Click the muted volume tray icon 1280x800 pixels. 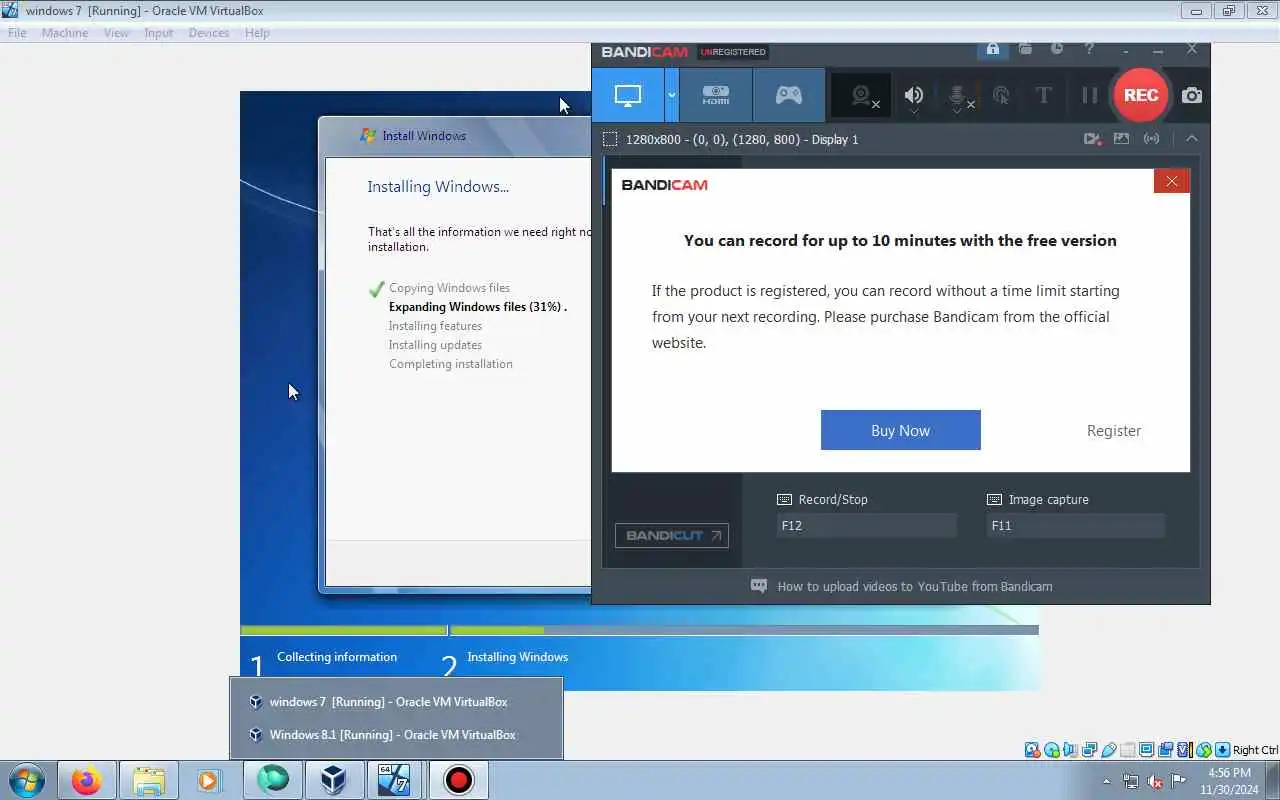[1155, 781]
